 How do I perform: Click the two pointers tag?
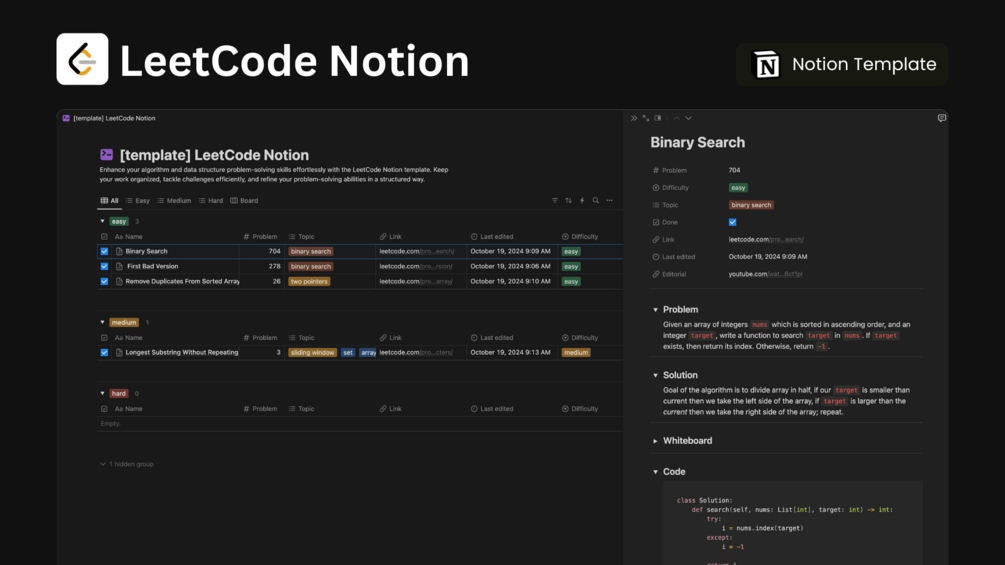click(309, 281)
